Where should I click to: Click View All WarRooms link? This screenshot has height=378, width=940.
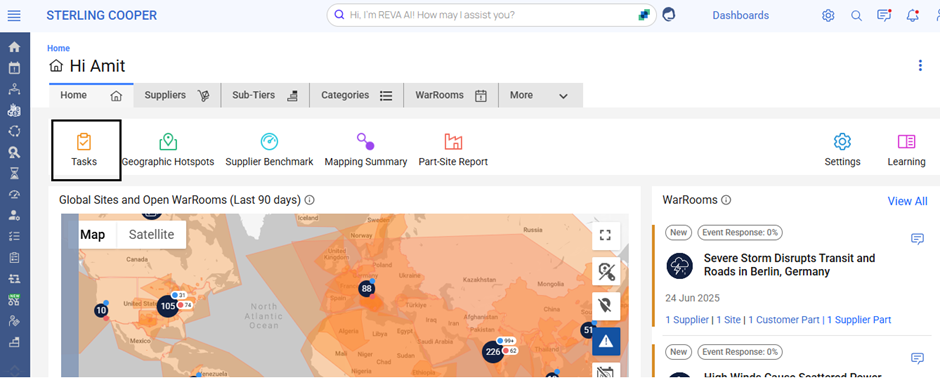tap(907, 201)
